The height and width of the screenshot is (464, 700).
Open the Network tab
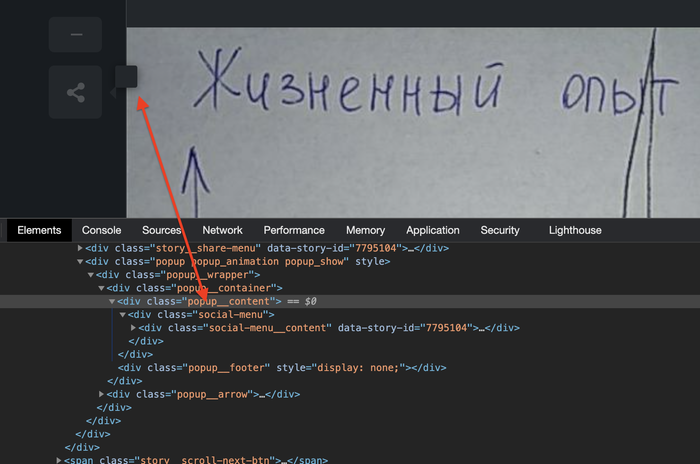(x=222, y=230)
